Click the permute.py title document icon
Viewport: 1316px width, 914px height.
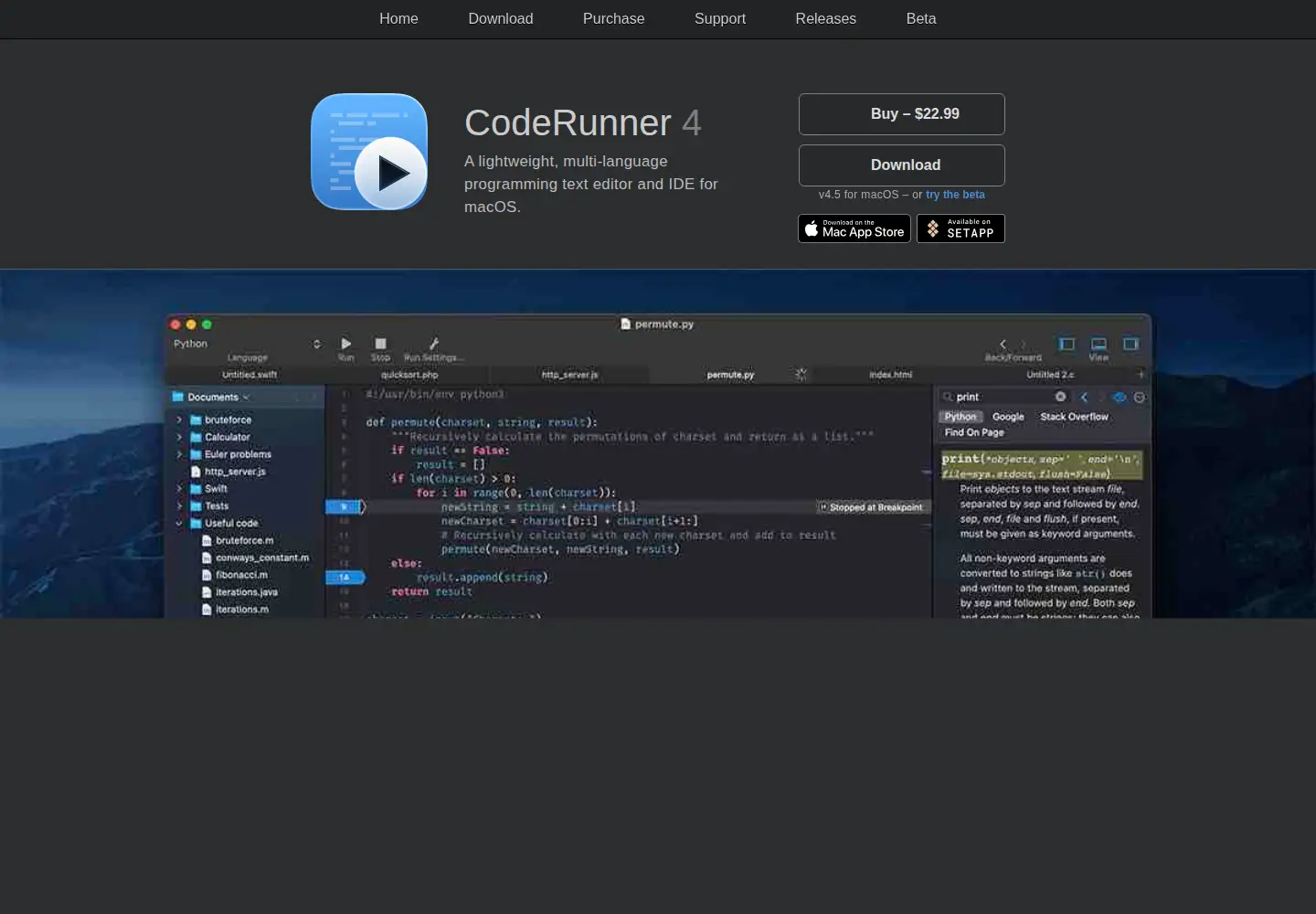pos(626,324)
